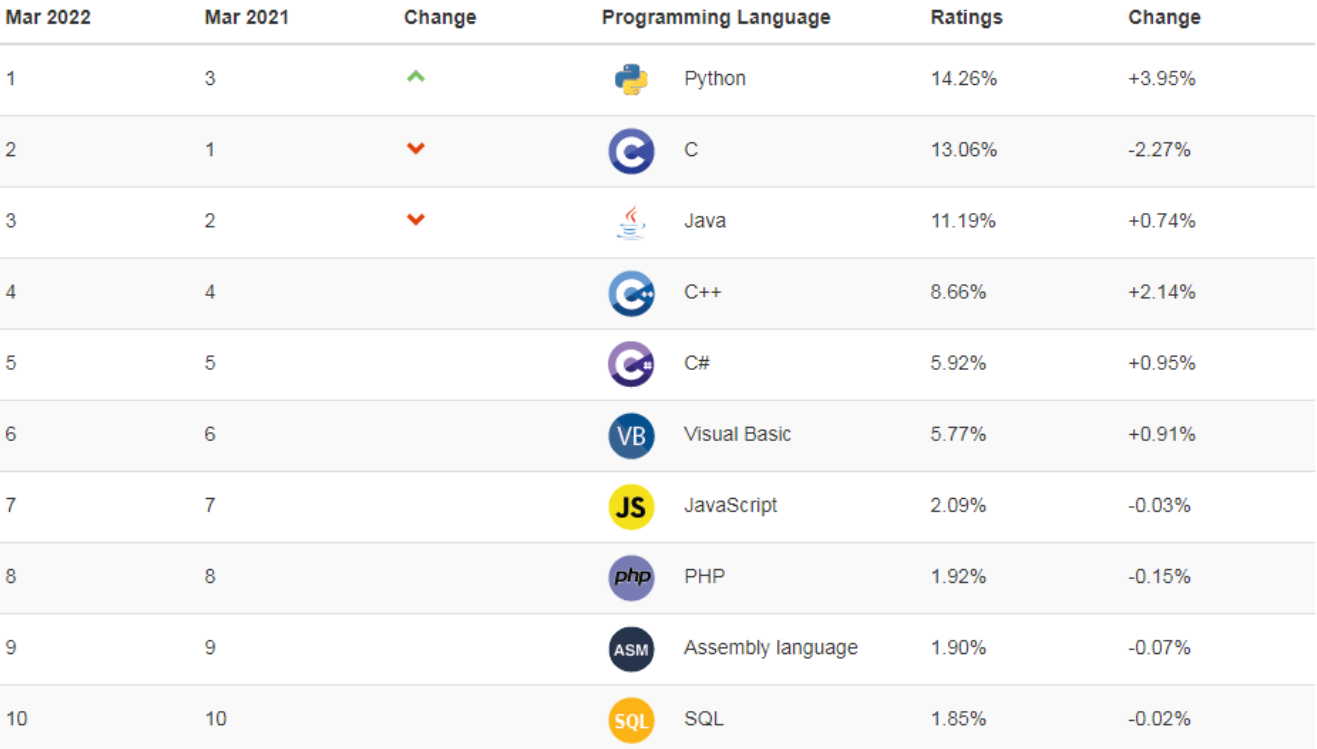Select the Visual Basic language name

point(737,434)
